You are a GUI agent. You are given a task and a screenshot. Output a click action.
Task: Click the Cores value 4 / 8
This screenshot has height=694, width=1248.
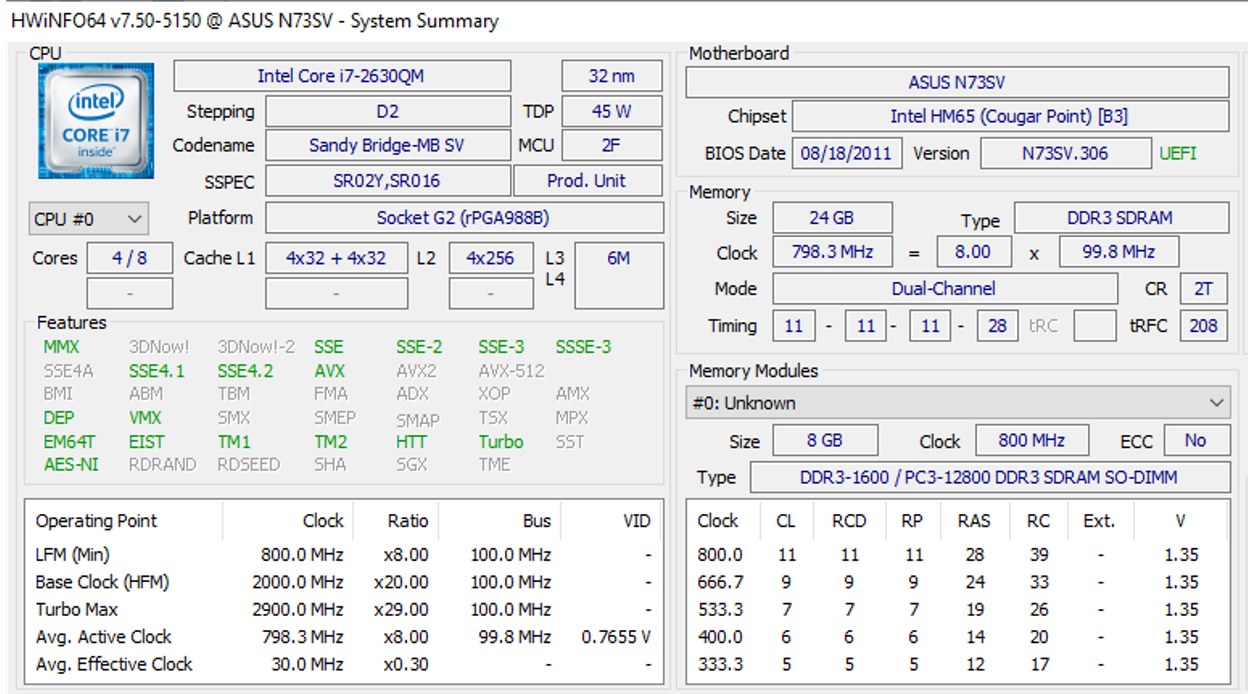pos(129,258)
